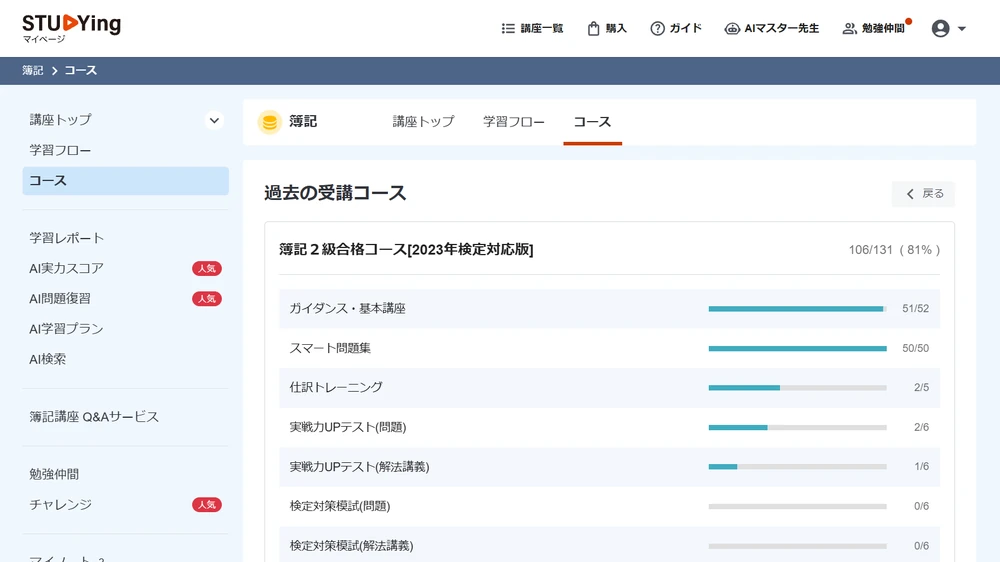Click the 勉強仲間 people icon
1000x562 pixels.
849,28
